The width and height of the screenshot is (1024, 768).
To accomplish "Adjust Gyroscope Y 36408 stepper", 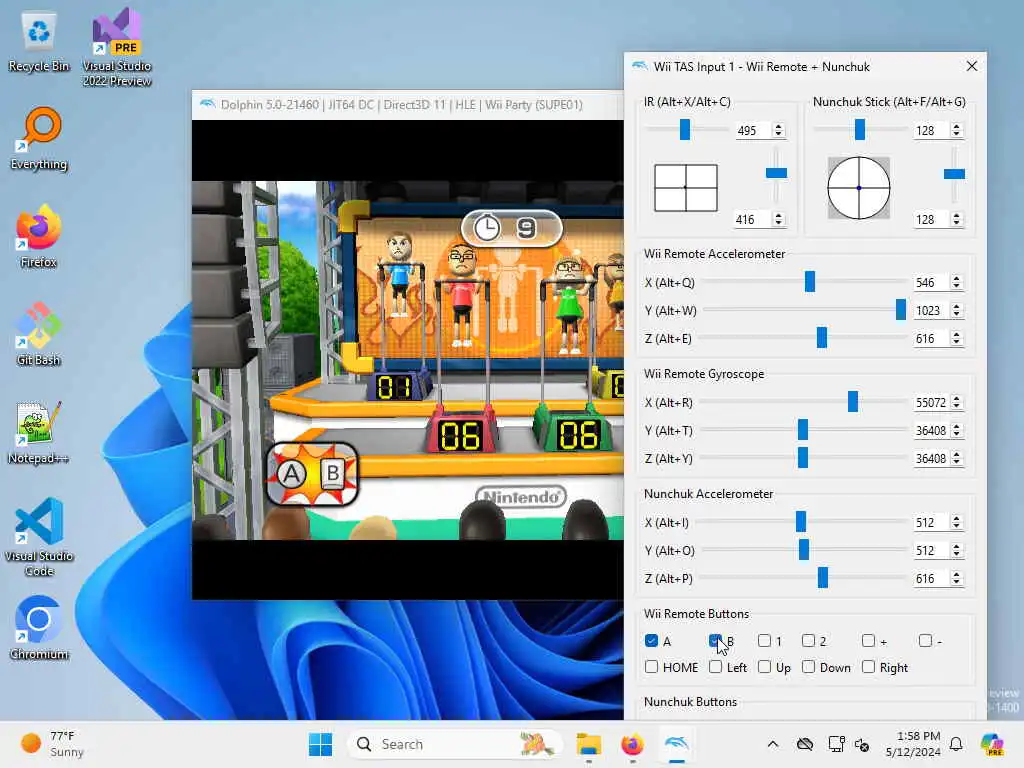I will [956, 430].
